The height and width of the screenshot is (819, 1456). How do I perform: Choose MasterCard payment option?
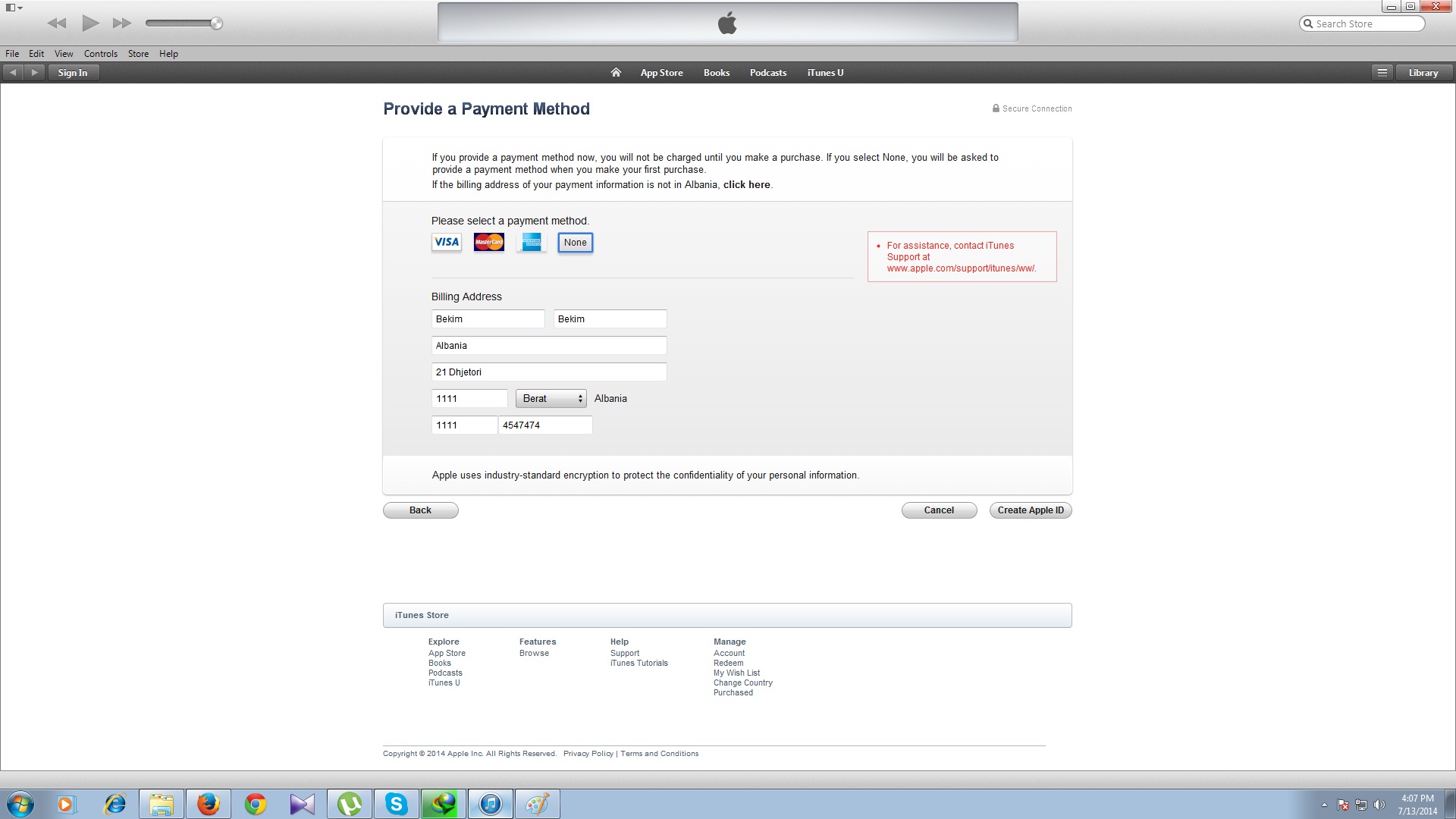[489, 243]
